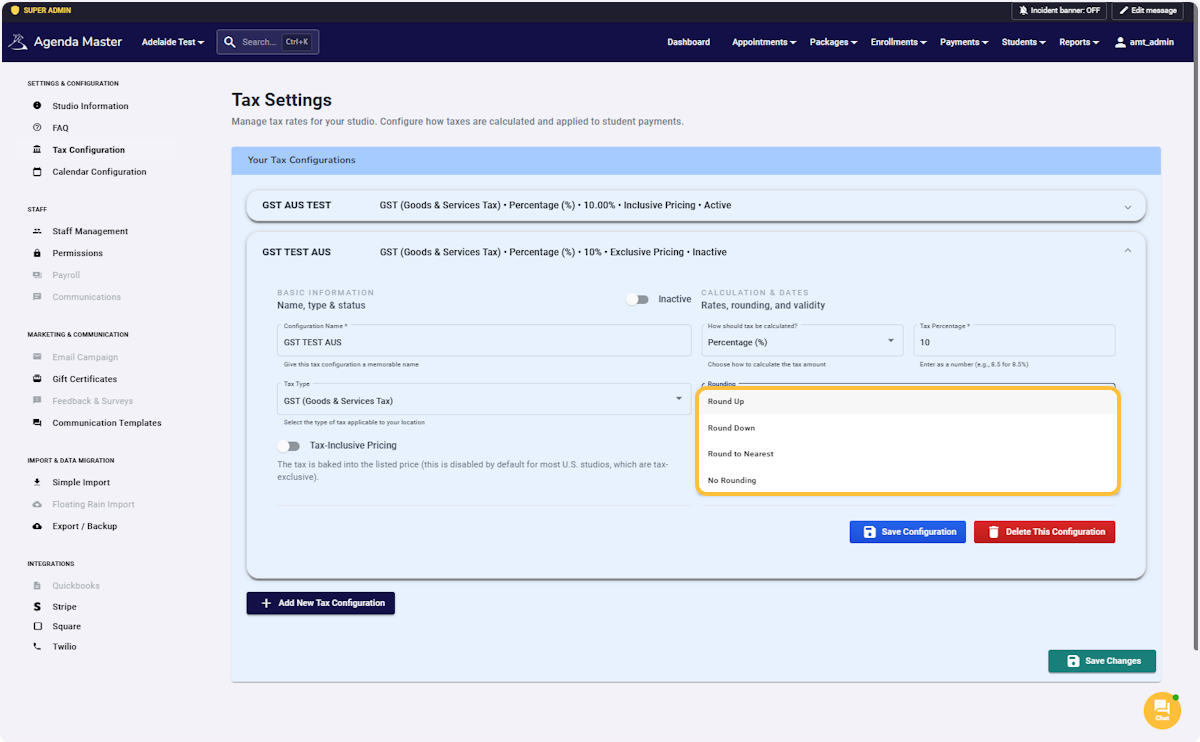Open the chat widget bubble
1200x742 pixels.
pyautogui.click(x=1162, y=710)
